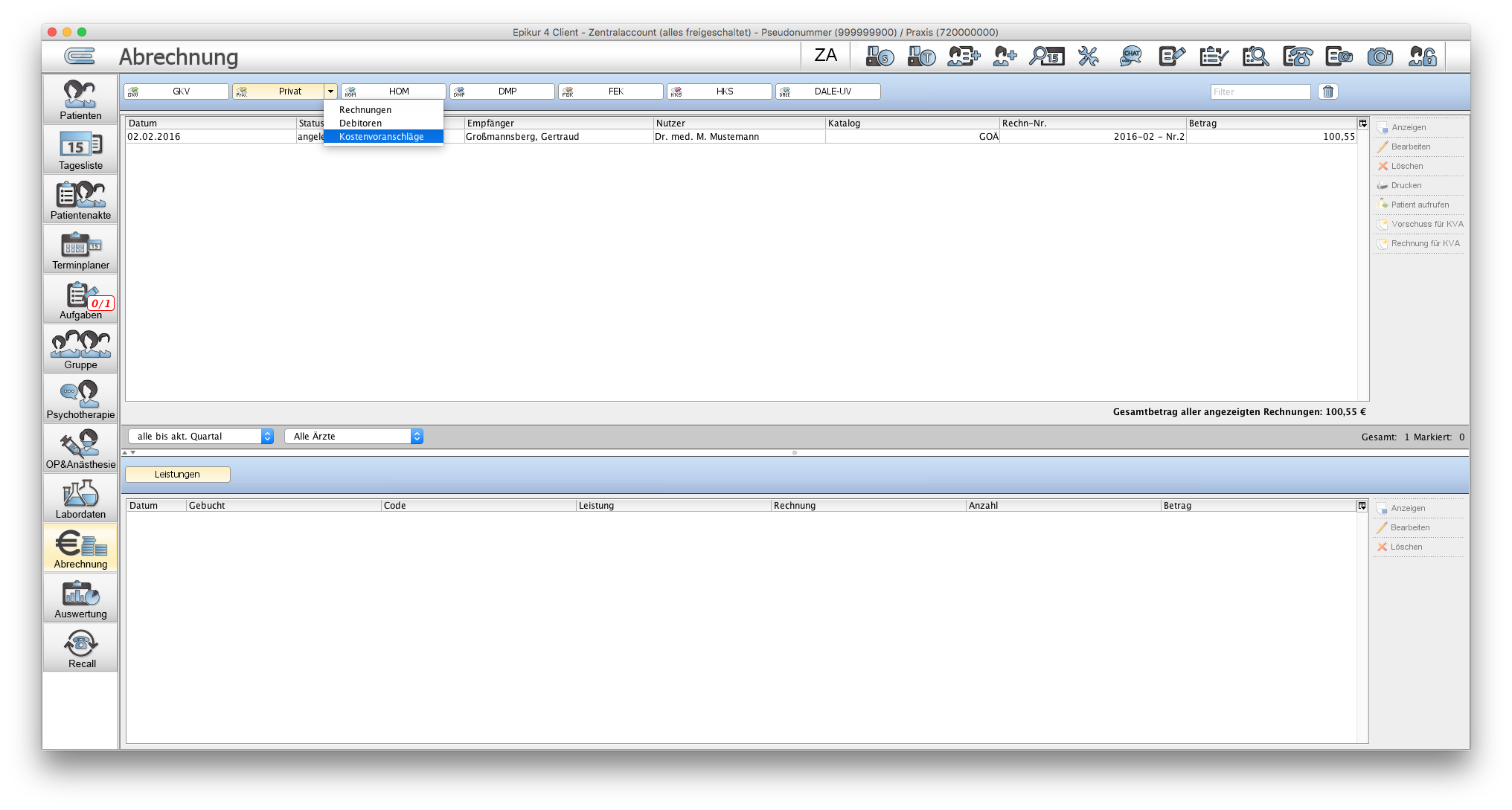This screenshot has width=1512, height=810.
Task: Expand the Privat tab dropdown arrow
Action: 330,91
